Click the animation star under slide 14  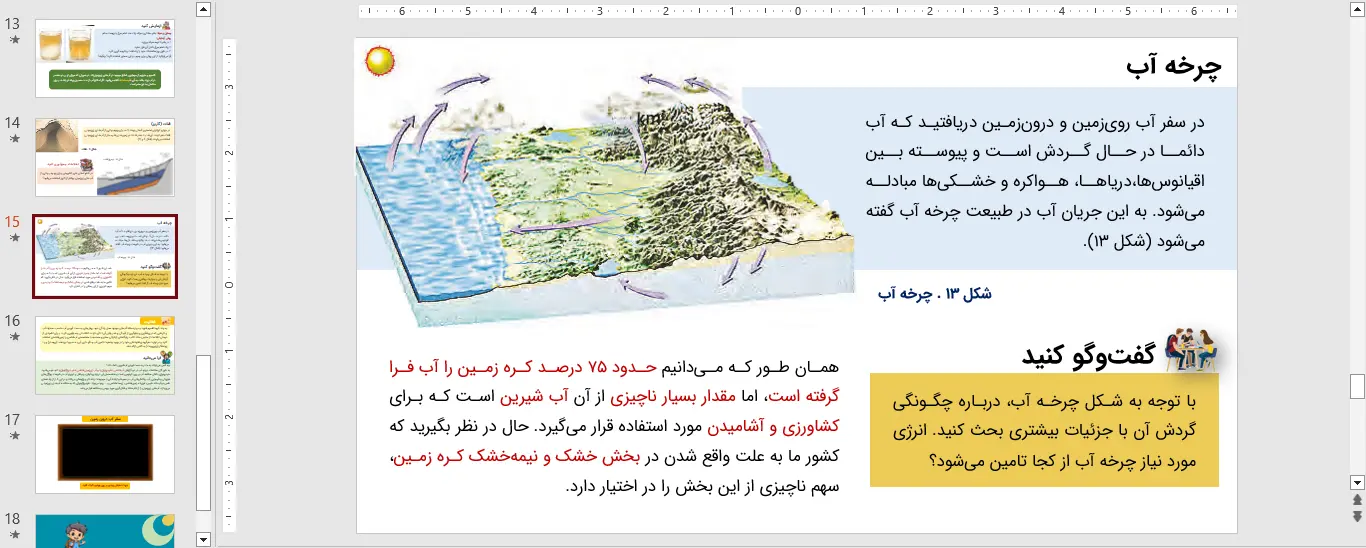point(14,139)
